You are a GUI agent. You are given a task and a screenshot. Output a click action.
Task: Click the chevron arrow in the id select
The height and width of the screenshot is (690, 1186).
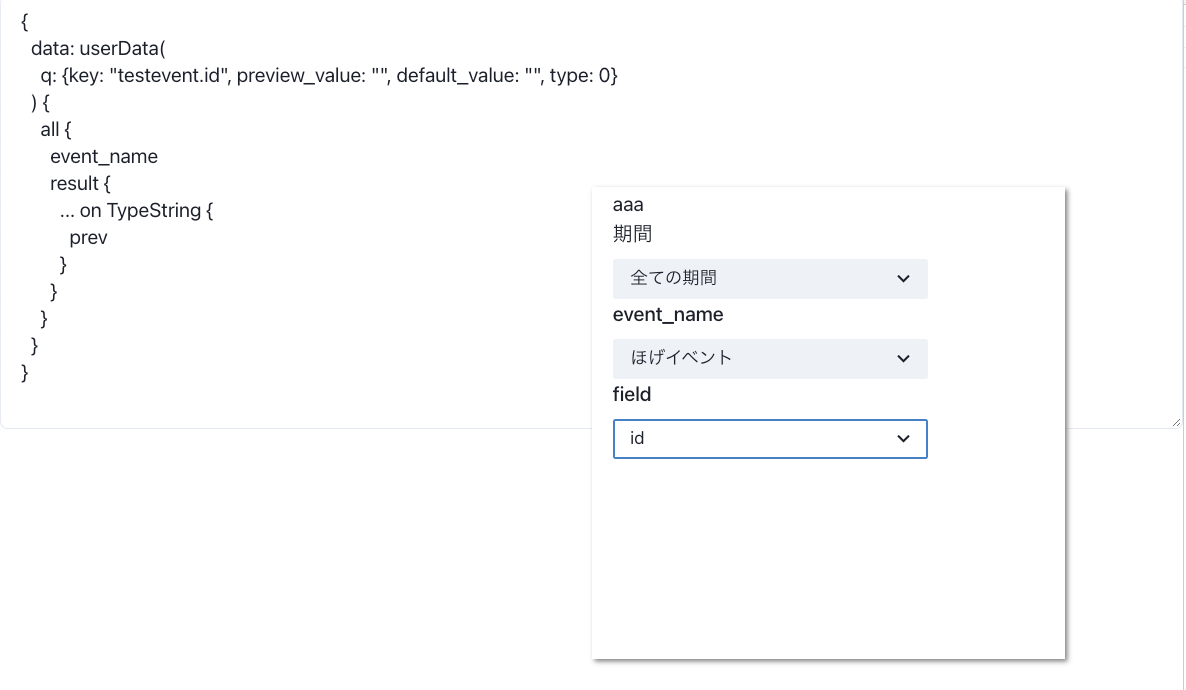coord(904,439)
